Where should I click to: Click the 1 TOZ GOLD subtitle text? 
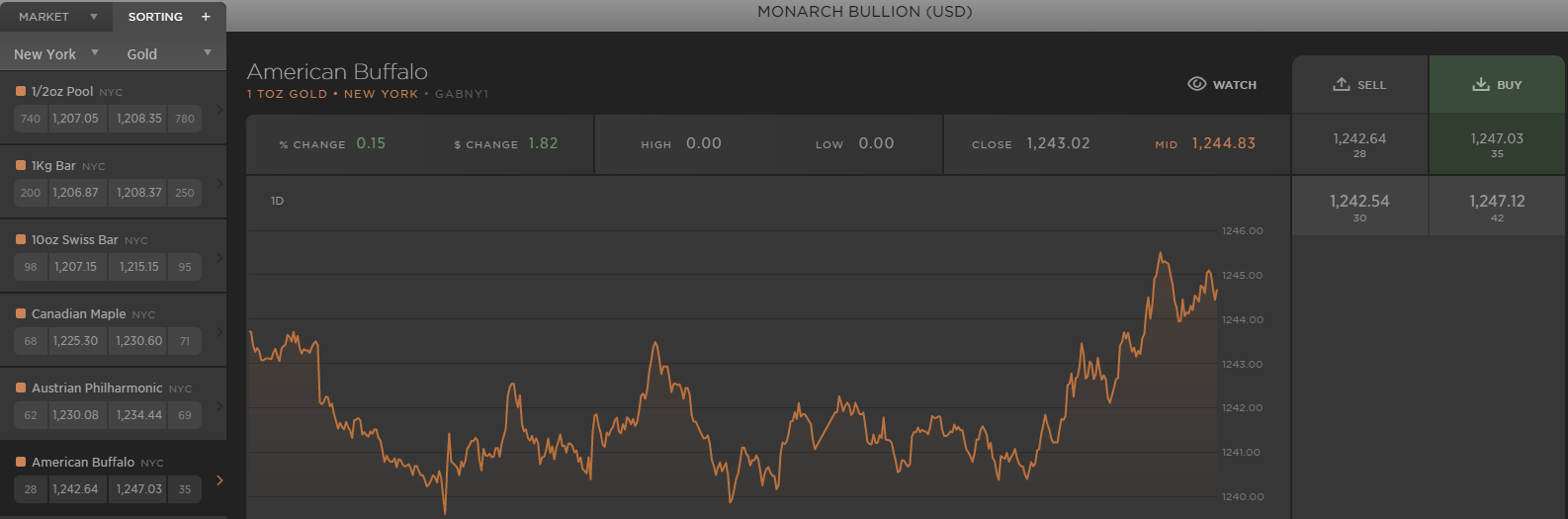click(x=287, y=94)
